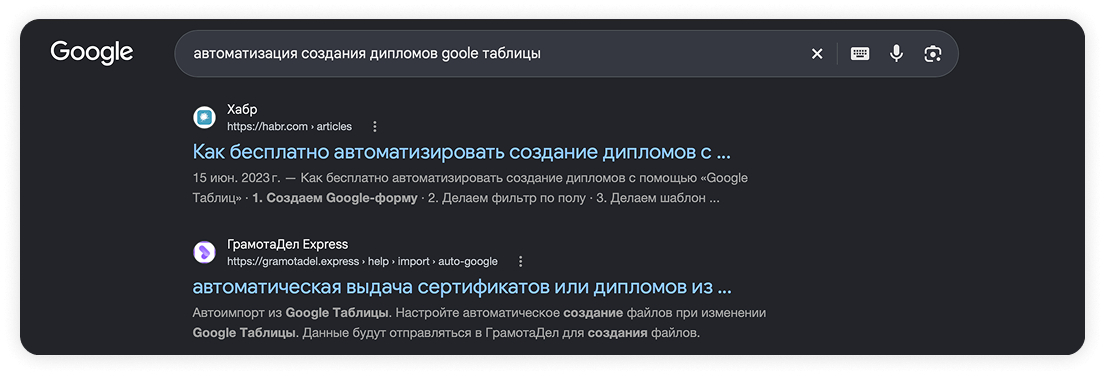1106x377 pixels.
Task: Click '1. Создаем Google-форму' snippet text
Action: tap(335, 198)
